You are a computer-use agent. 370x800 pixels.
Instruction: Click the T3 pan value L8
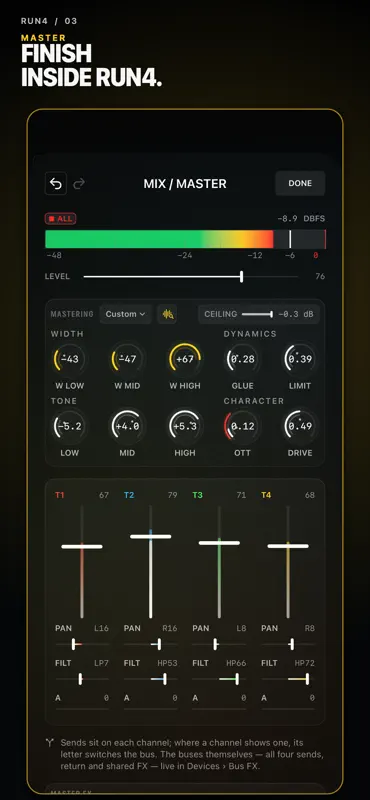click(x=241, y=629)
